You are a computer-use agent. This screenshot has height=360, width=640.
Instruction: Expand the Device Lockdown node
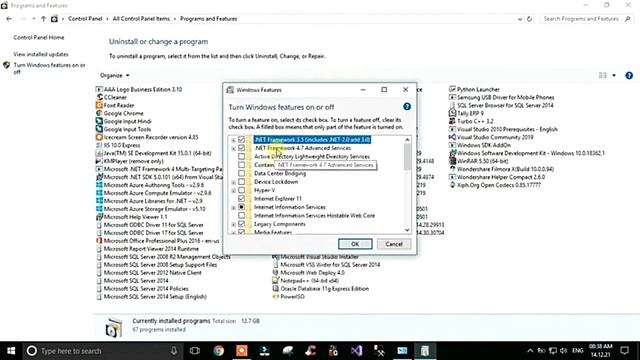pos(233,182)
